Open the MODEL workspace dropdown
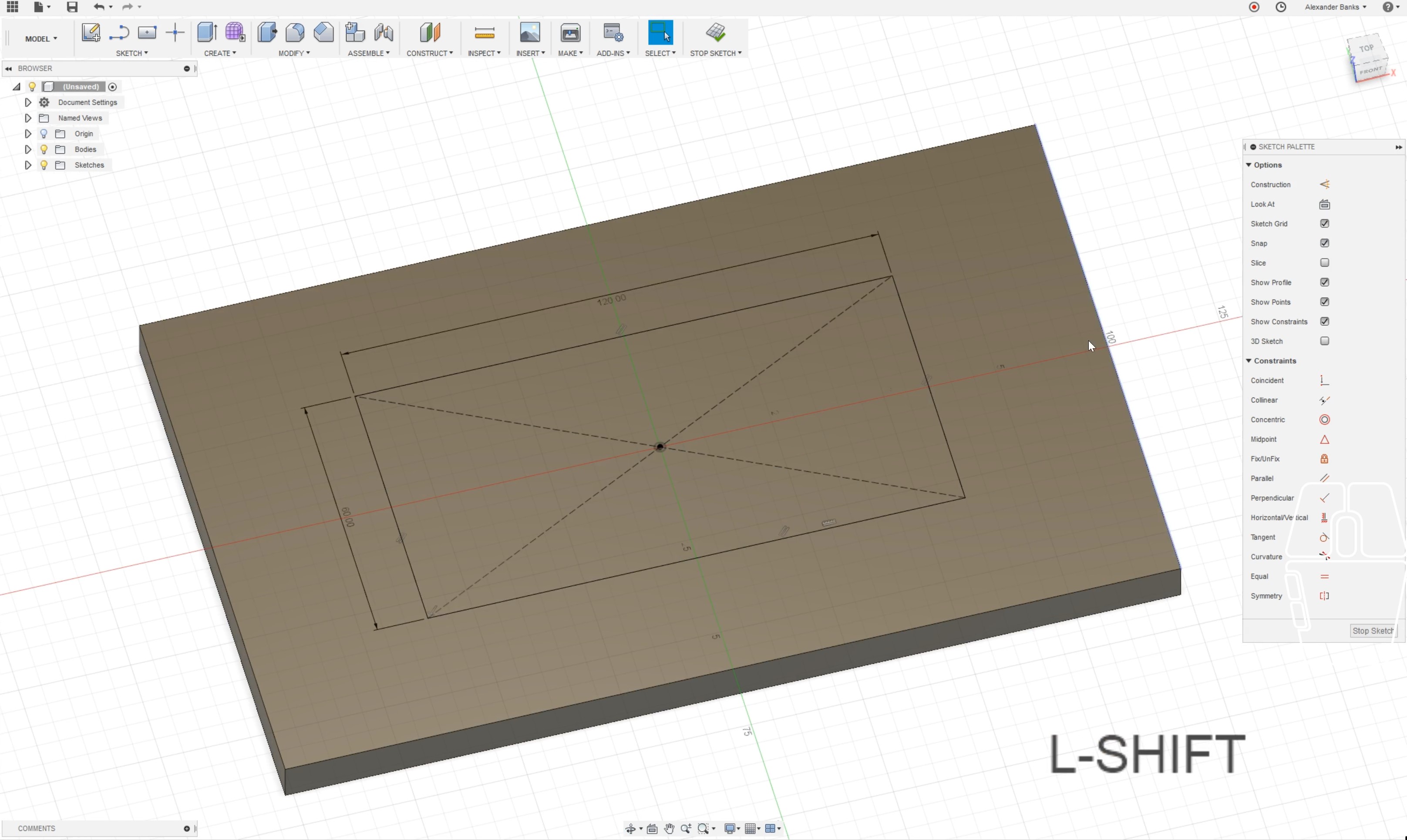Screen dimensions: 1407x840 coord(41,38)
